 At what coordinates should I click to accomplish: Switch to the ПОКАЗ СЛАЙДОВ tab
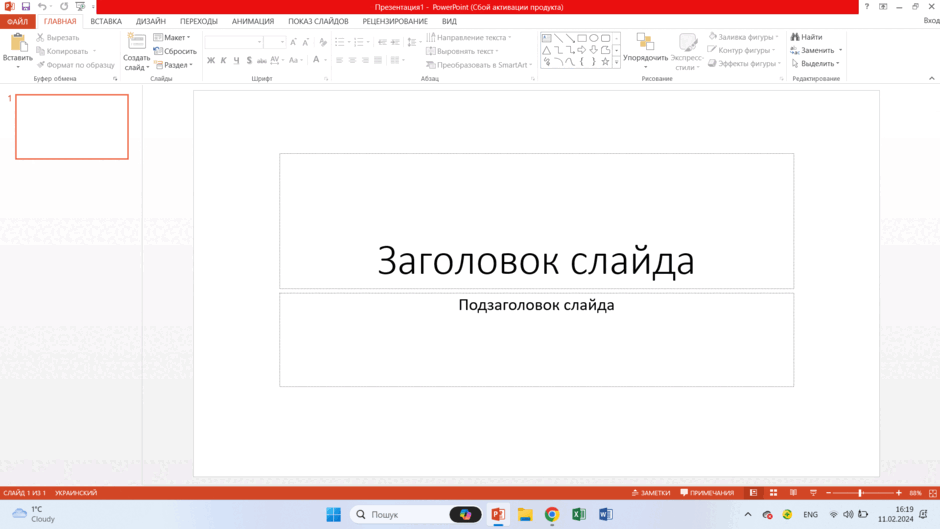[x=318, y=21]
